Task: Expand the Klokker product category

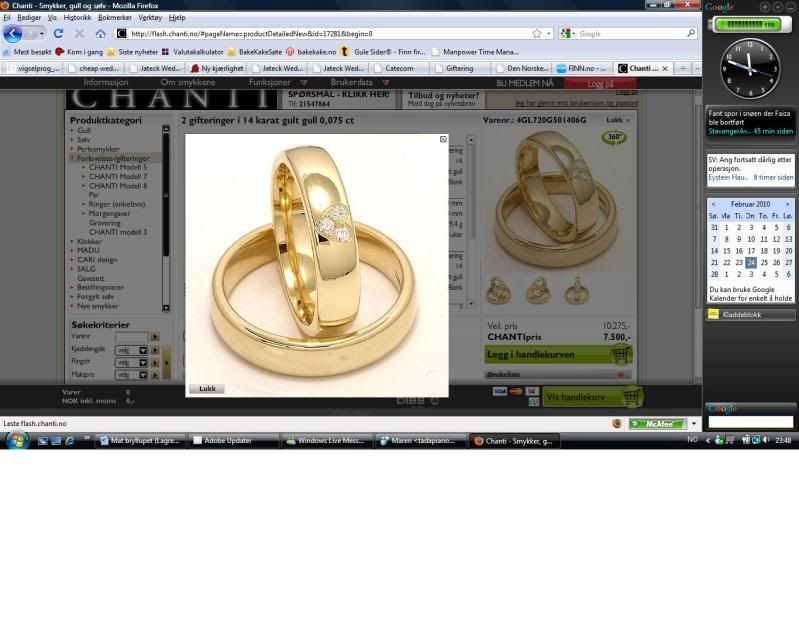Action: tap(88, 241)
